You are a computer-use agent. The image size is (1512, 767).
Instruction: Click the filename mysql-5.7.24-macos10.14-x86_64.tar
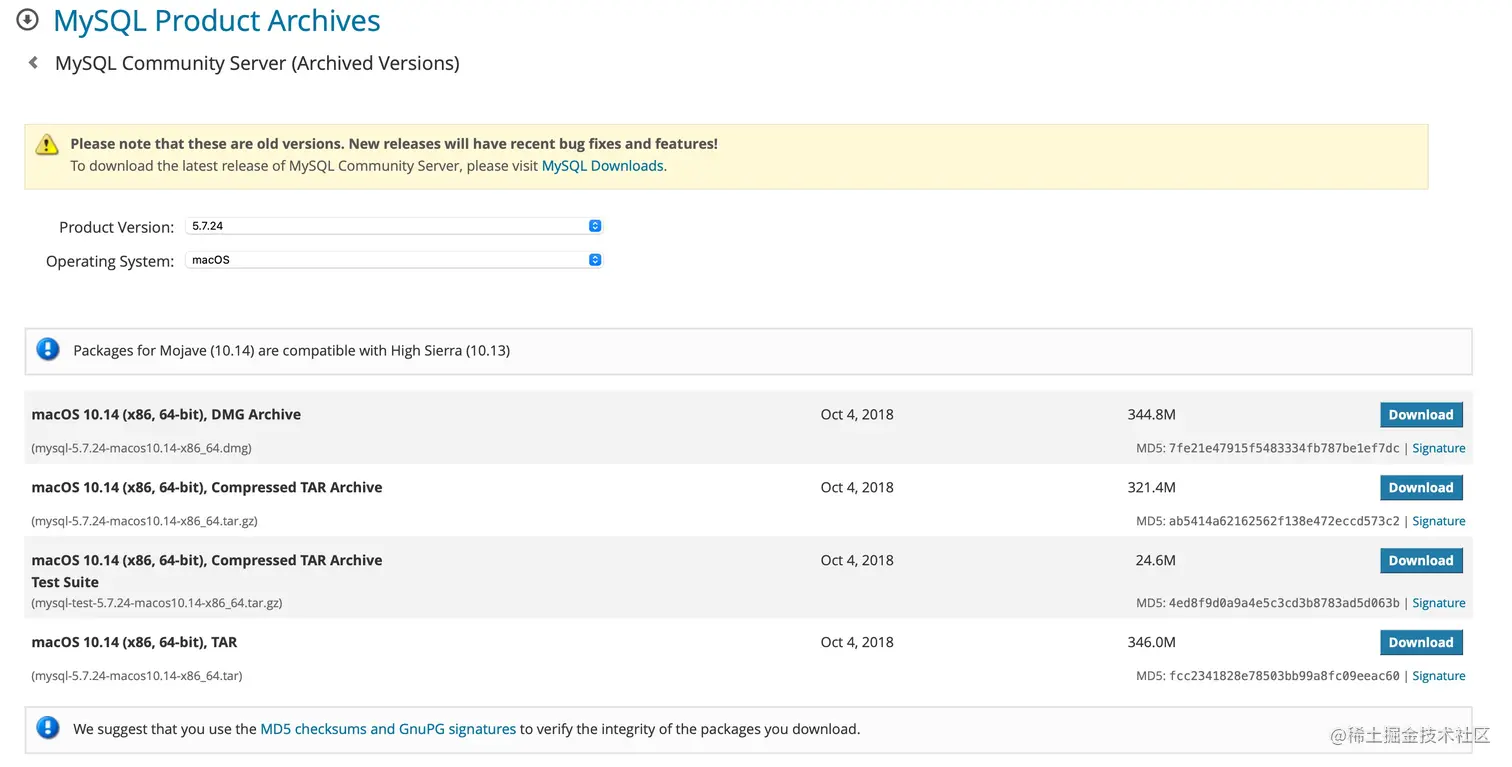(136, 676)
